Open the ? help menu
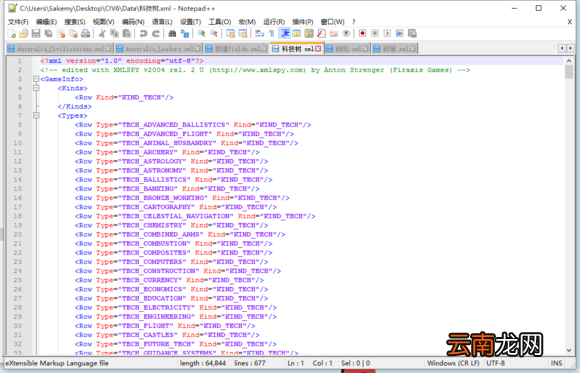The height and width of the screenshot is (373, 580). (x=354, y=22)
